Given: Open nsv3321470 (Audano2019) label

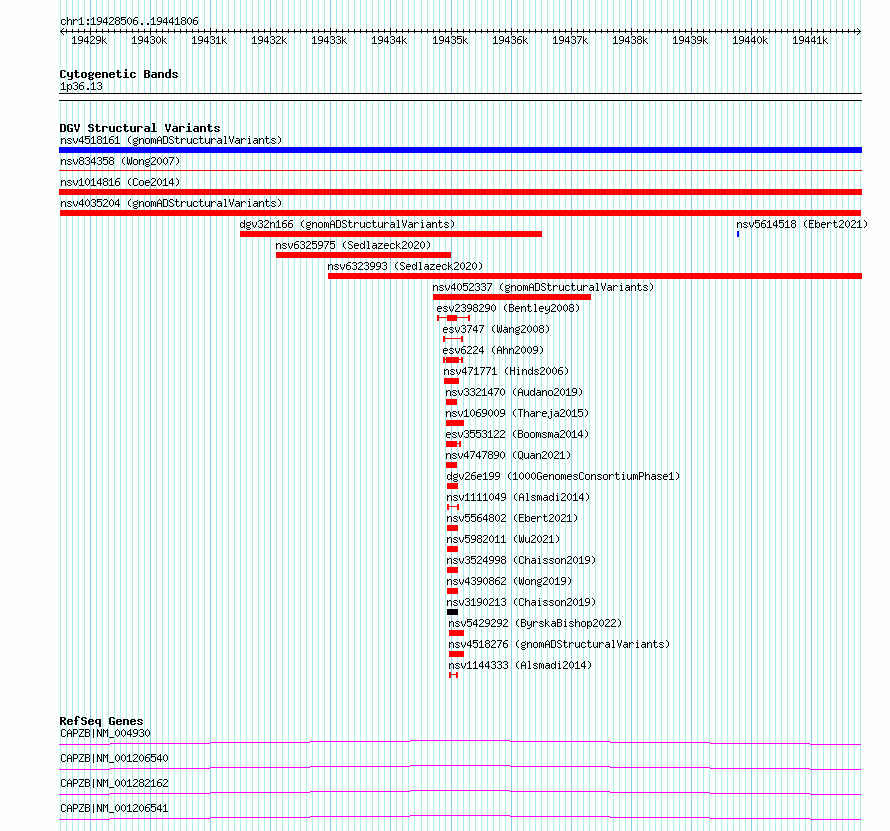Looking at the screenshot, I should point(514,392).
